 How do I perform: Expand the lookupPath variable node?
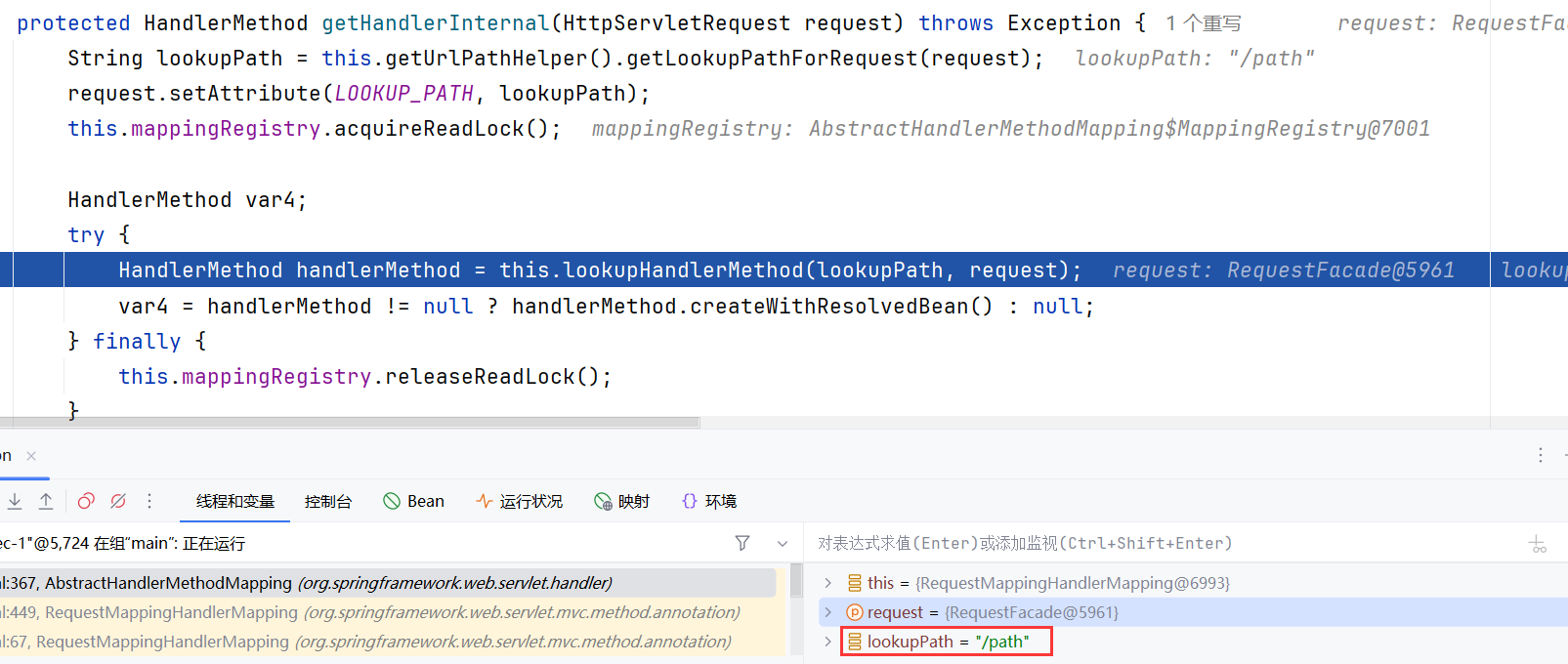(x=828, y=642)
